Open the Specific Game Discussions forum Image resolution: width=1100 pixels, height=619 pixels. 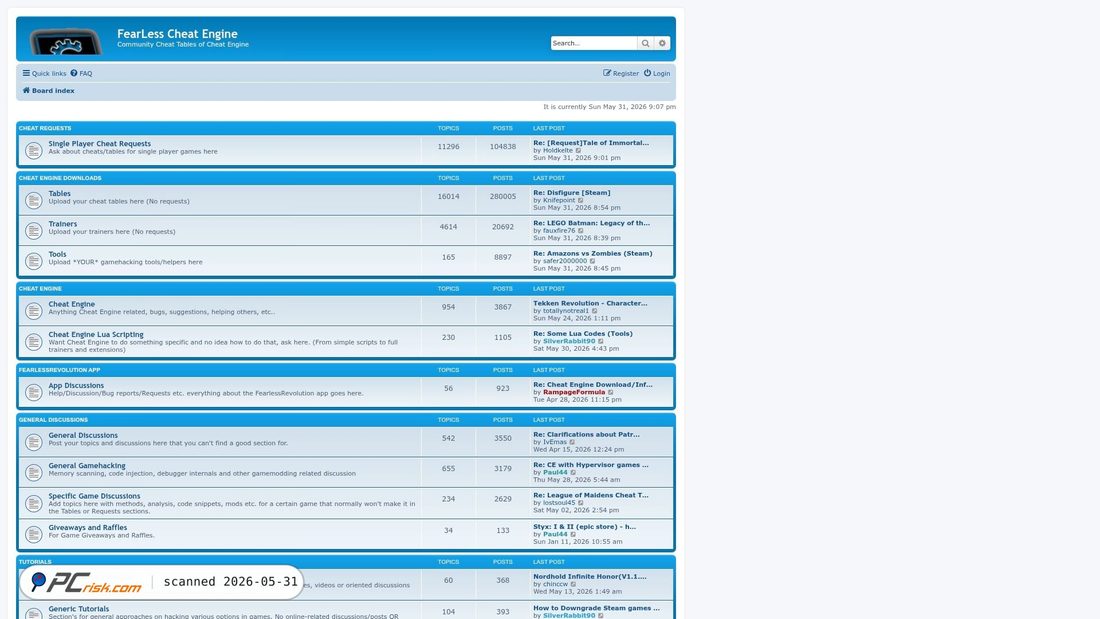(95, 496)
